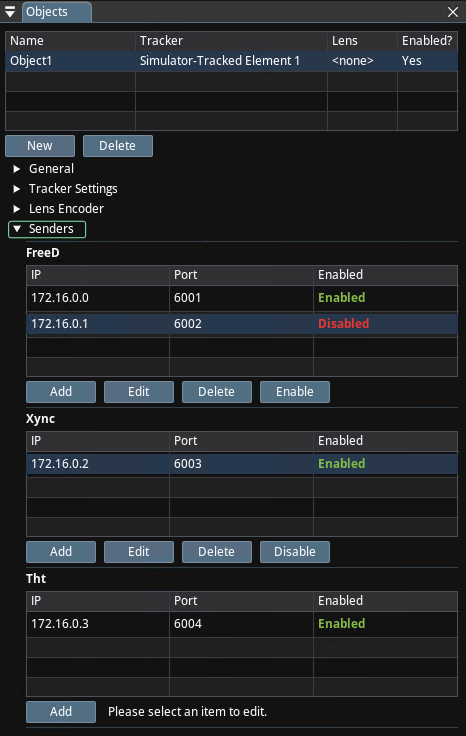Create a new object with New
The width and height of the screenshot is (466, 736).
click(40, 146)
